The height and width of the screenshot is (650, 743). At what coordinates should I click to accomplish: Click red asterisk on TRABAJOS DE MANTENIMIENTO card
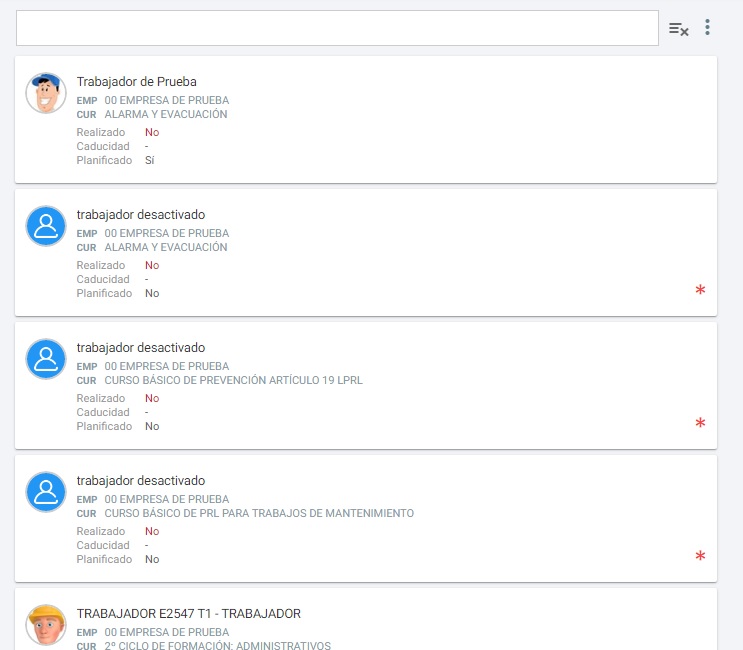pyautogui.click(x=700, y=557)
